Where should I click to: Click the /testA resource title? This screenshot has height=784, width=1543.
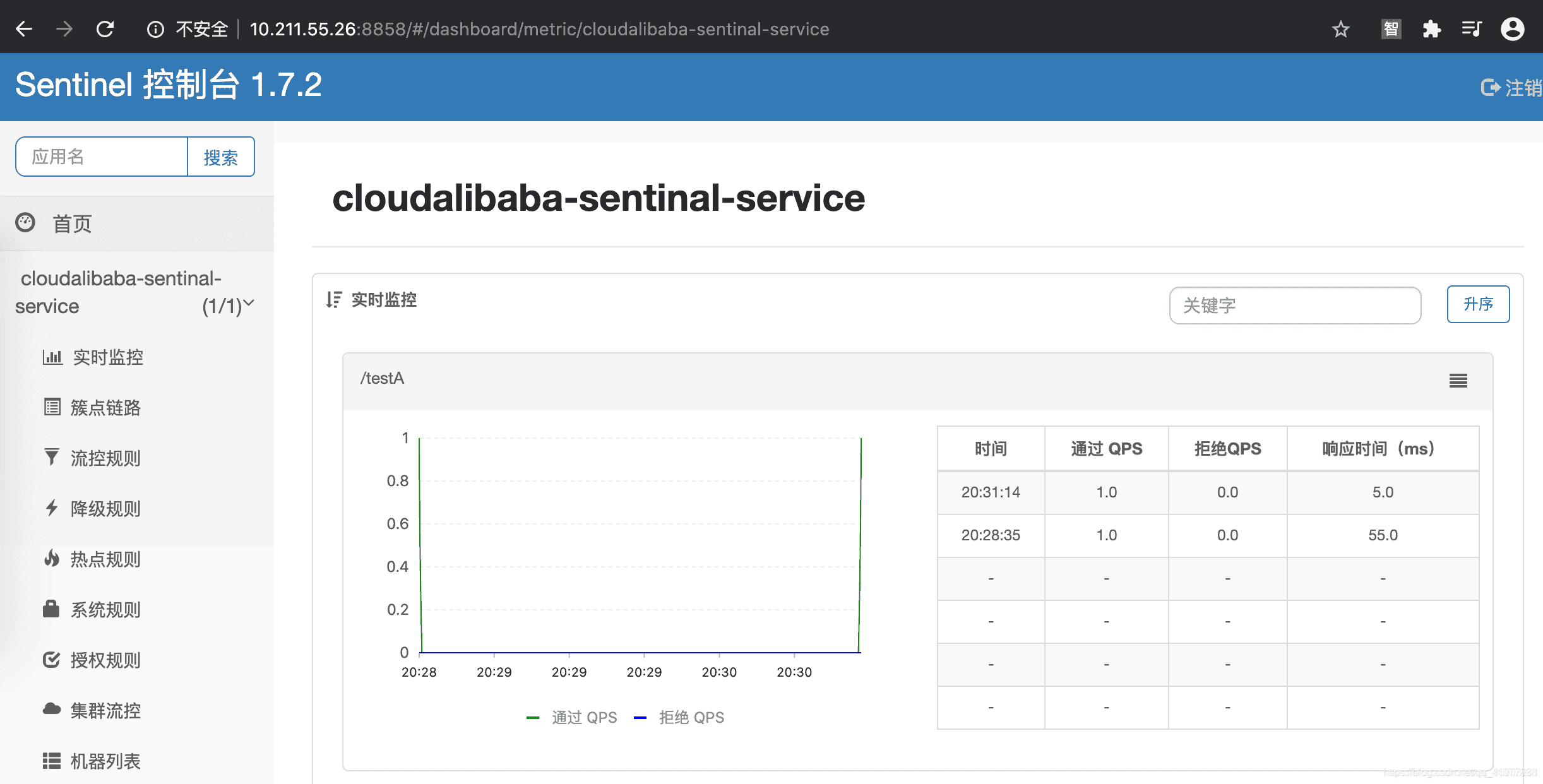tap(382, 378)
